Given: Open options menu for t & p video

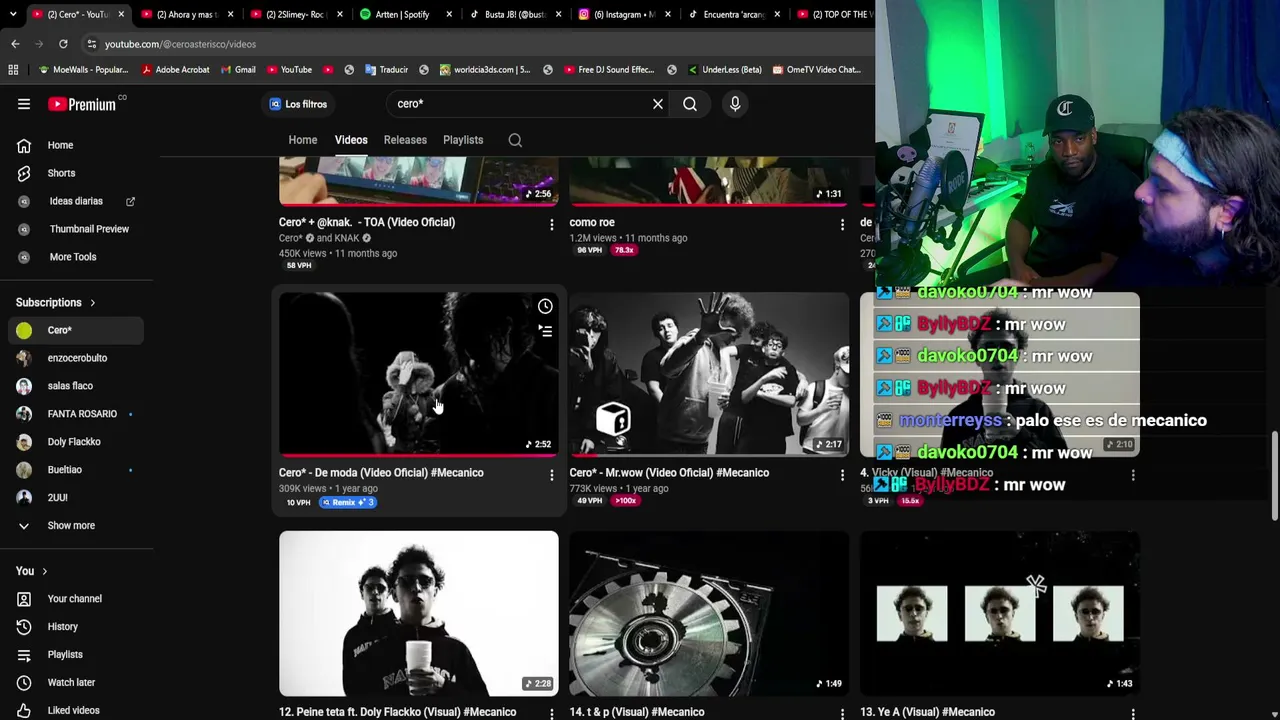Looking at the screenshot, I should pyautogui.click(x=842, y=714).
